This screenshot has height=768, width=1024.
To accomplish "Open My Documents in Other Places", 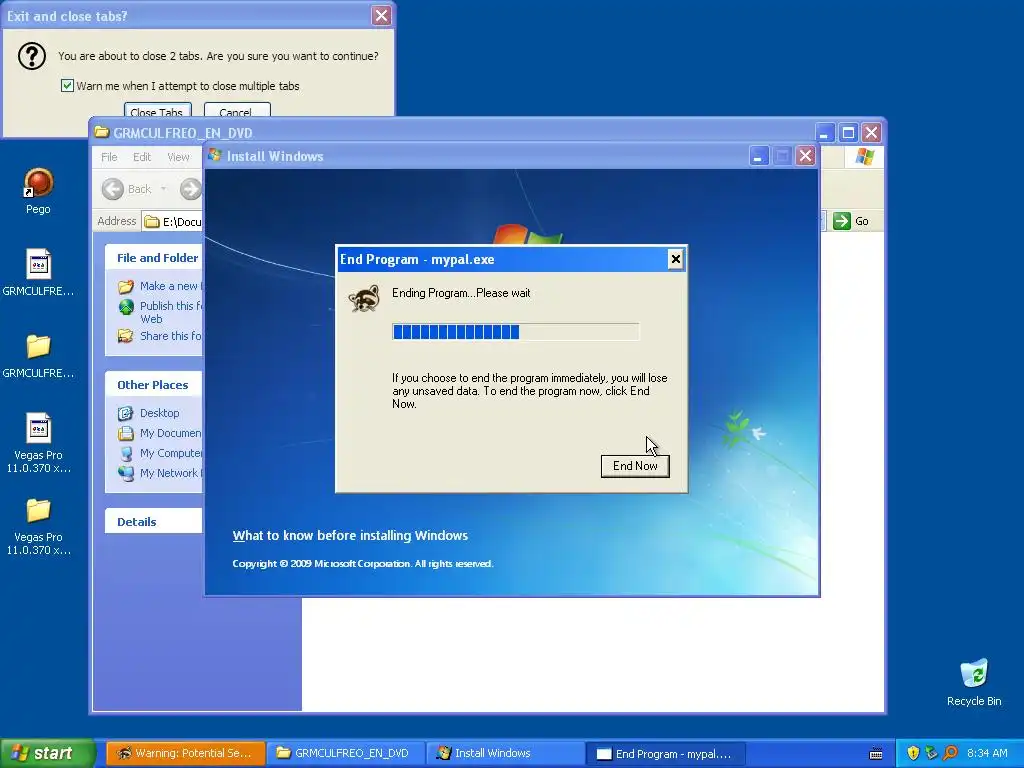I will tap(160, 433).
